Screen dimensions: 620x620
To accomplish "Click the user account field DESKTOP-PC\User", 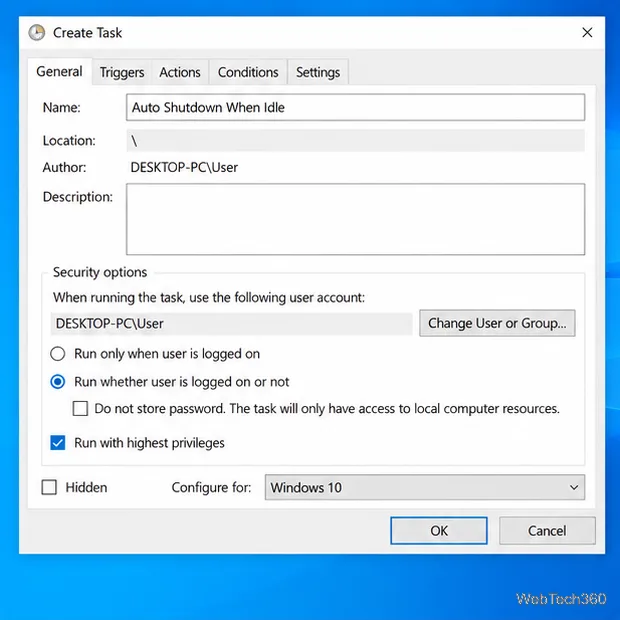I will 231,323.
